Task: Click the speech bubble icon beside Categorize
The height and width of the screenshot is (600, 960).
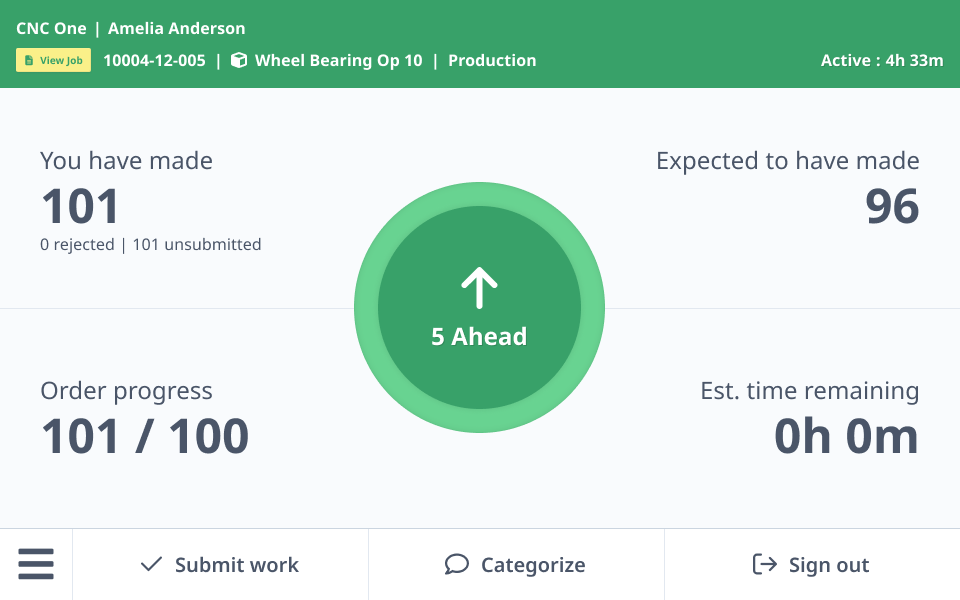Action: click(x=457, y=564)
